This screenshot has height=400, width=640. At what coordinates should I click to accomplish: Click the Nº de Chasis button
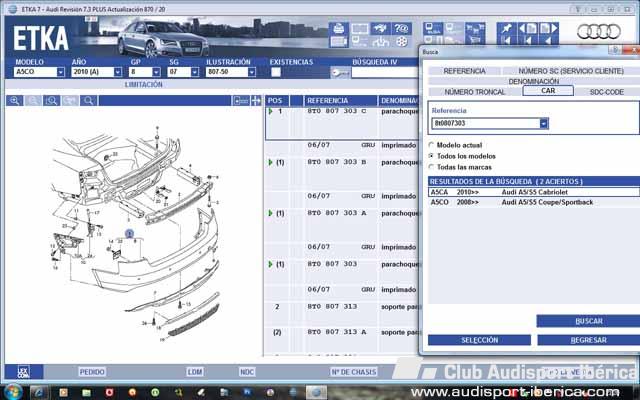point(353,372)
